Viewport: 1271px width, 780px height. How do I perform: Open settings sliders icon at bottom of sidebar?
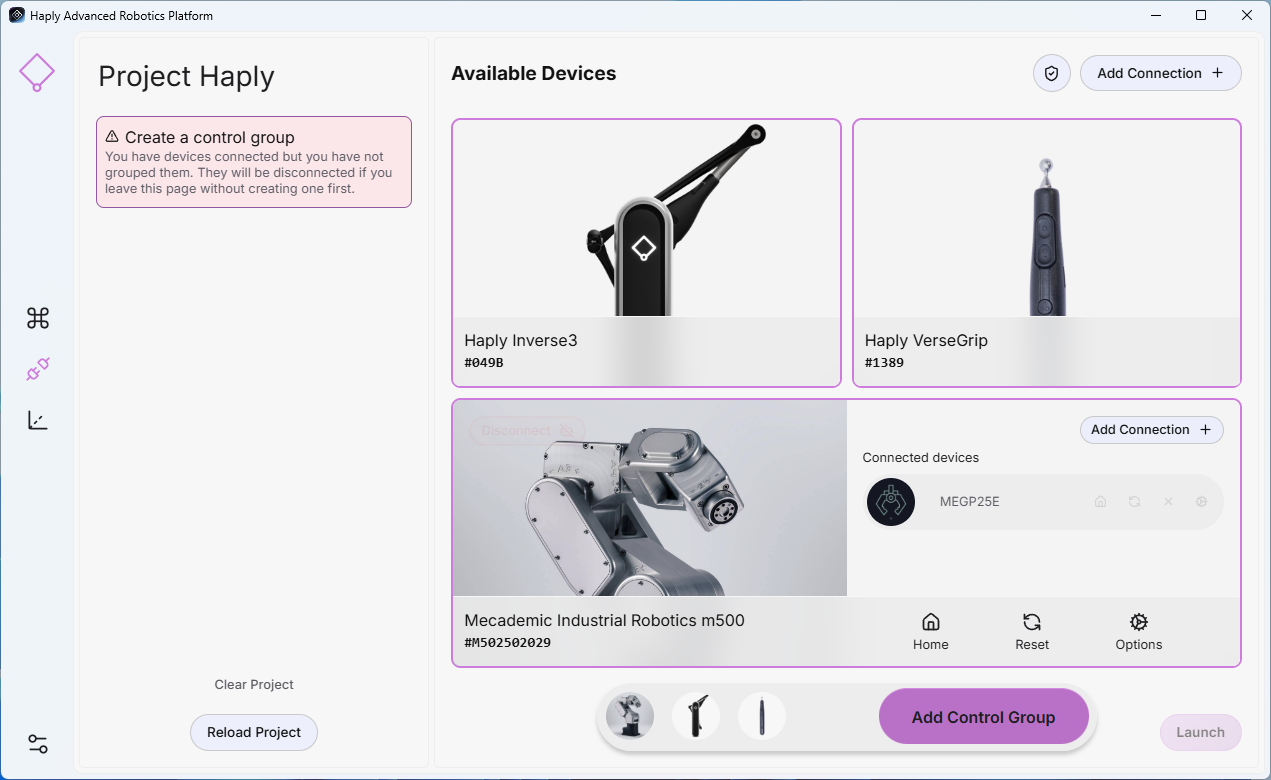(38, 744)
